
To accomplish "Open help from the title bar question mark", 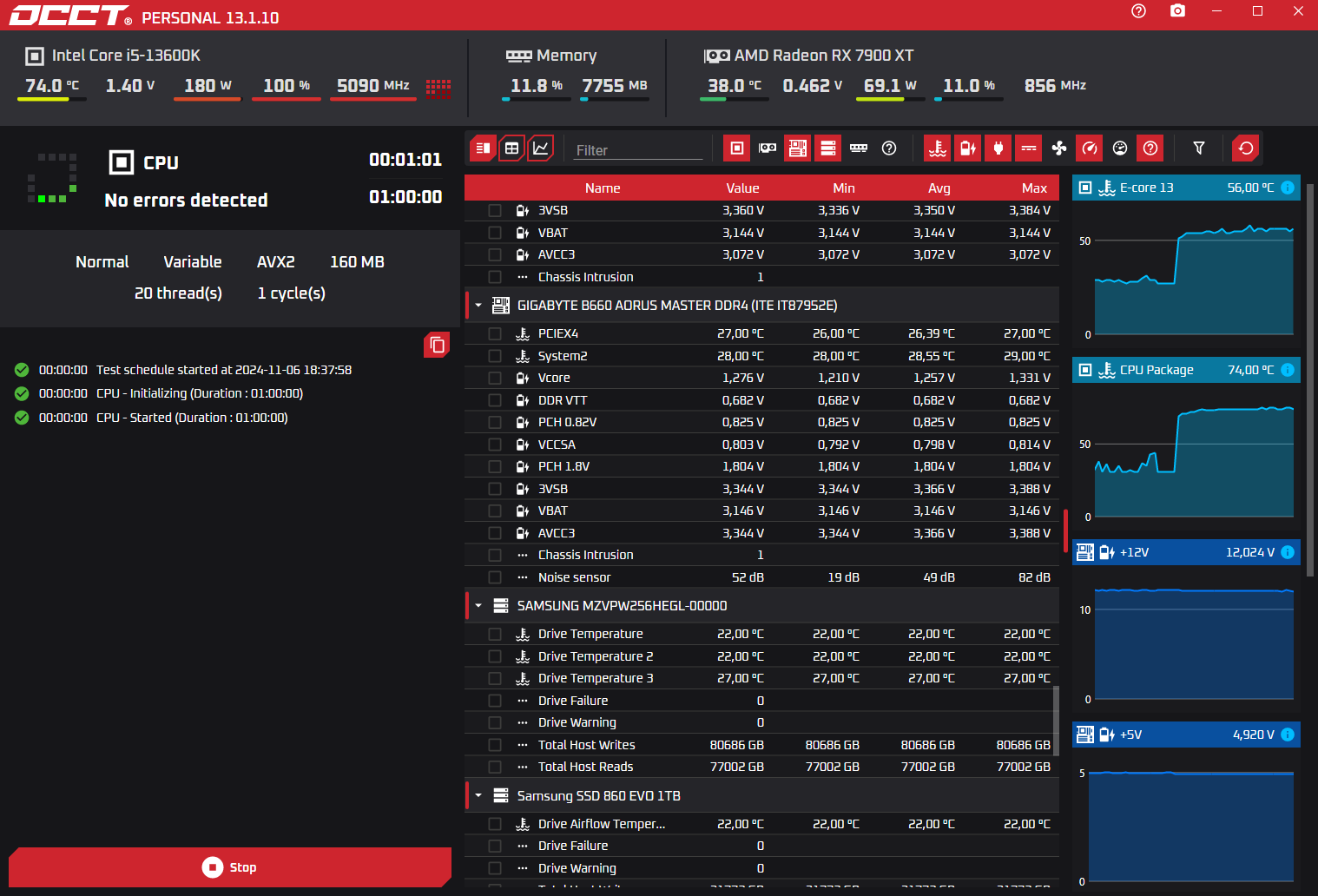I will [1139, 11].
